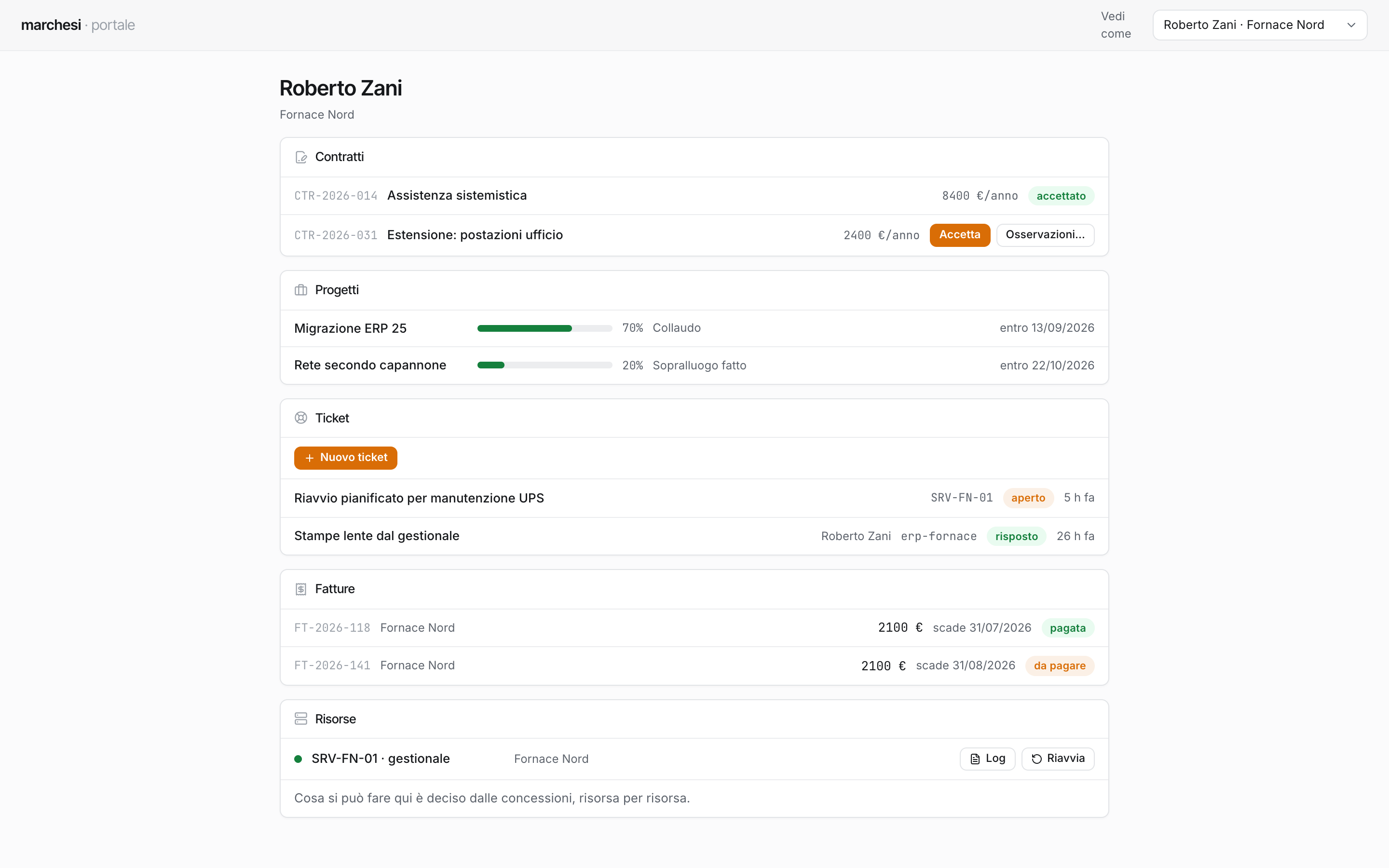The height and width of the screenshot is (868, 1389).
Task: Click the aperto ticket status badge
Action: pyautogui.click(x=1028, y=498)
